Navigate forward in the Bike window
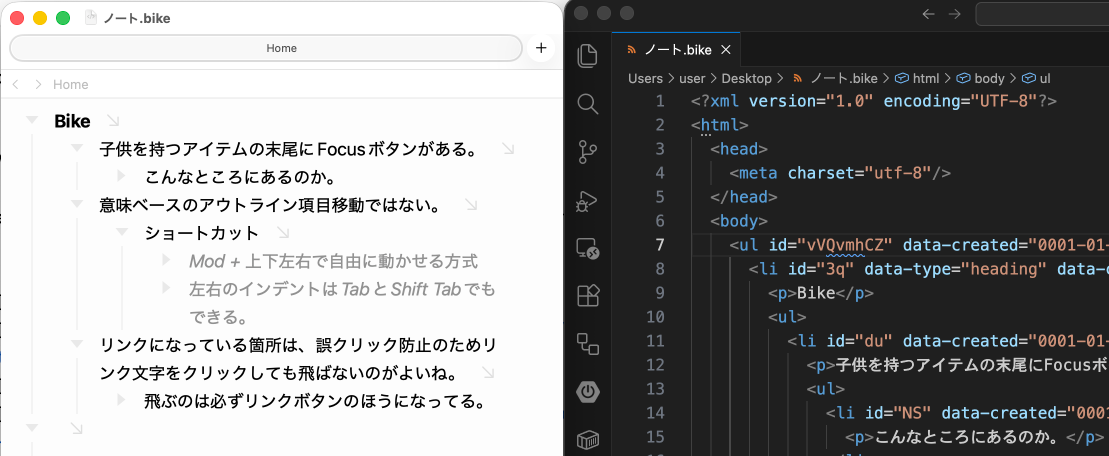 [38, 85]
